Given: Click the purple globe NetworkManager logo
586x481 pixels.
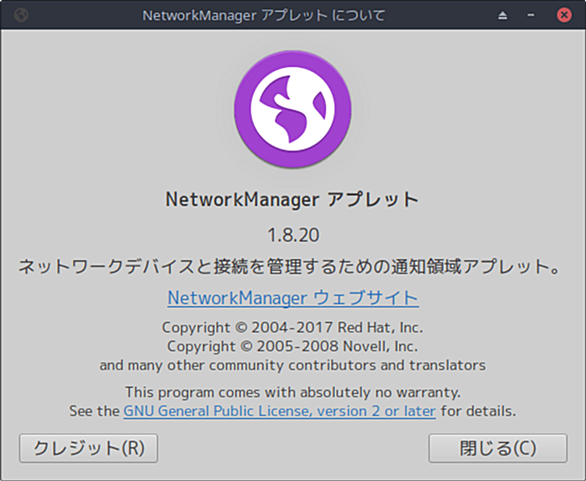Looking at the screenshot, I should click(x=293, y=109).
